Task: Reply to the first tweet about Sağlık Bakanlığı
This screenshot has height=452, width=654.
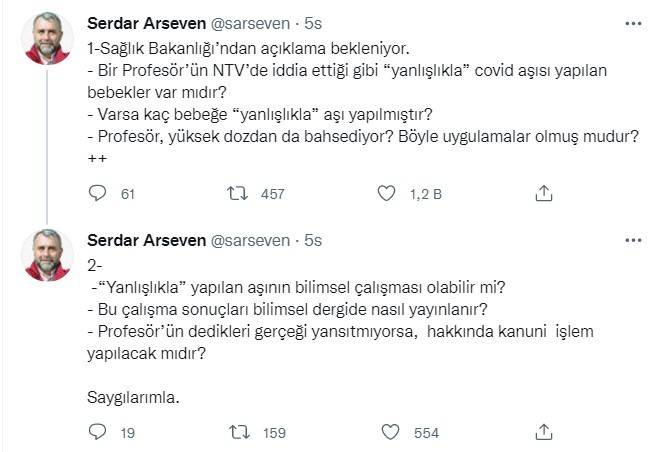Action: click(x=97, y=194)
